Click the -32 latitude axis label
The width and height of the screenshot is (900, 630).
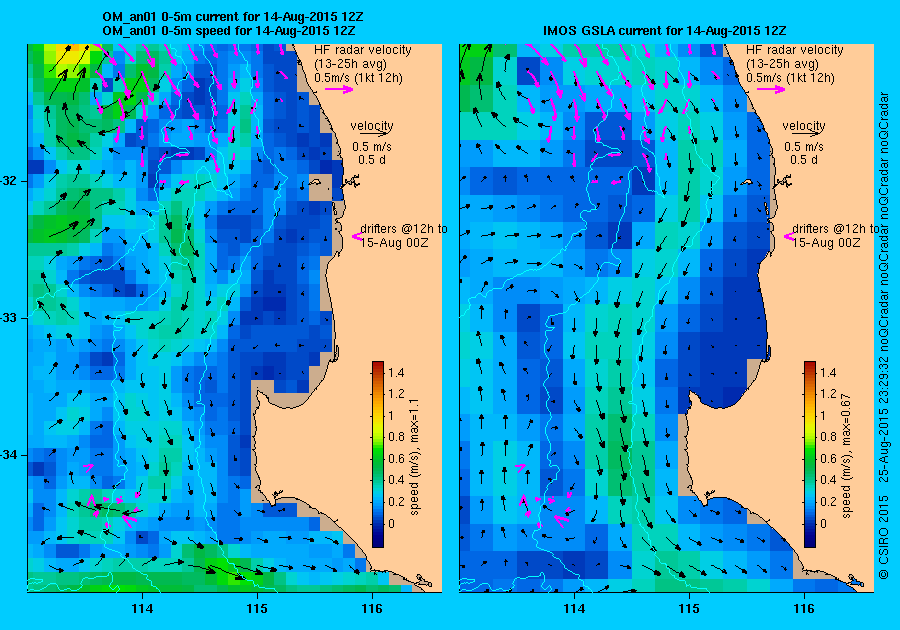click(10, 181)
